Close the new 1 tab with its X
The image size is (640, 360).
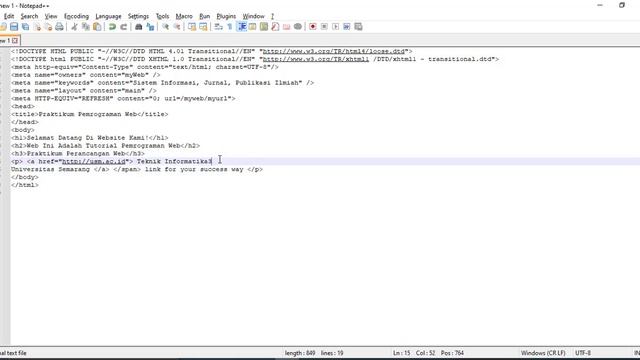tap(15, 41)
